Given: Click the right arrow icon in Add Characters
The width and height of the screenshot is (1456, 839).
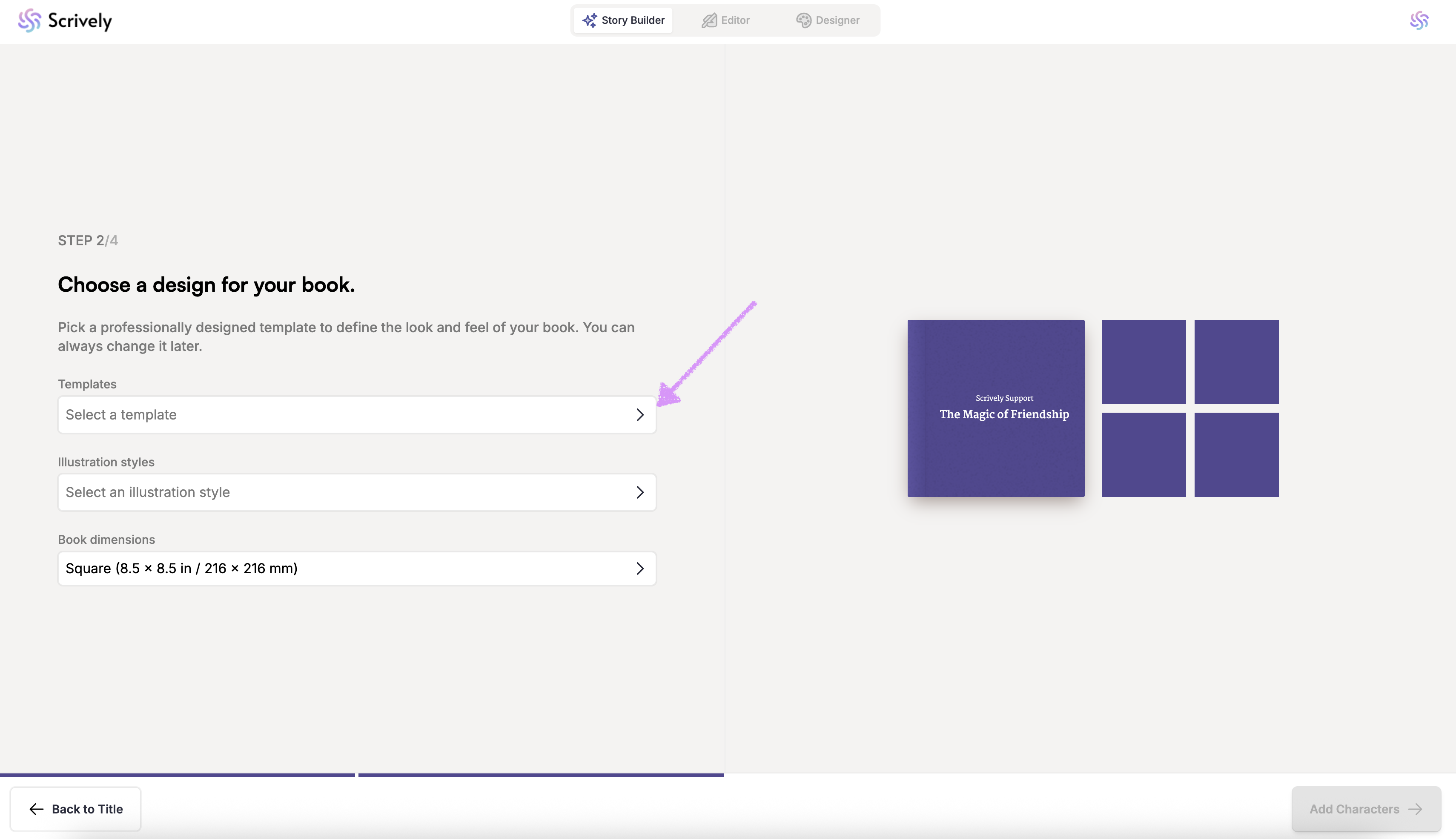Looking at the screenshot, I should tap(1415, 809).
